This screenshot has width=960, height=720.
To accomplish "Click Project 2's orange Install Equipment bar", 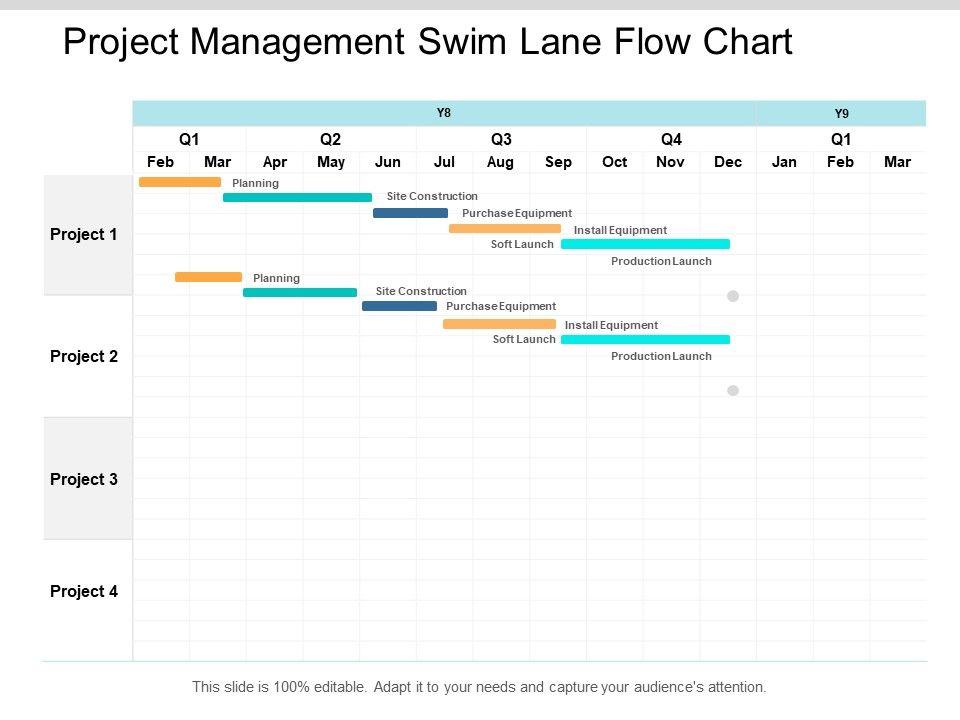I will [x=499, y=324].
